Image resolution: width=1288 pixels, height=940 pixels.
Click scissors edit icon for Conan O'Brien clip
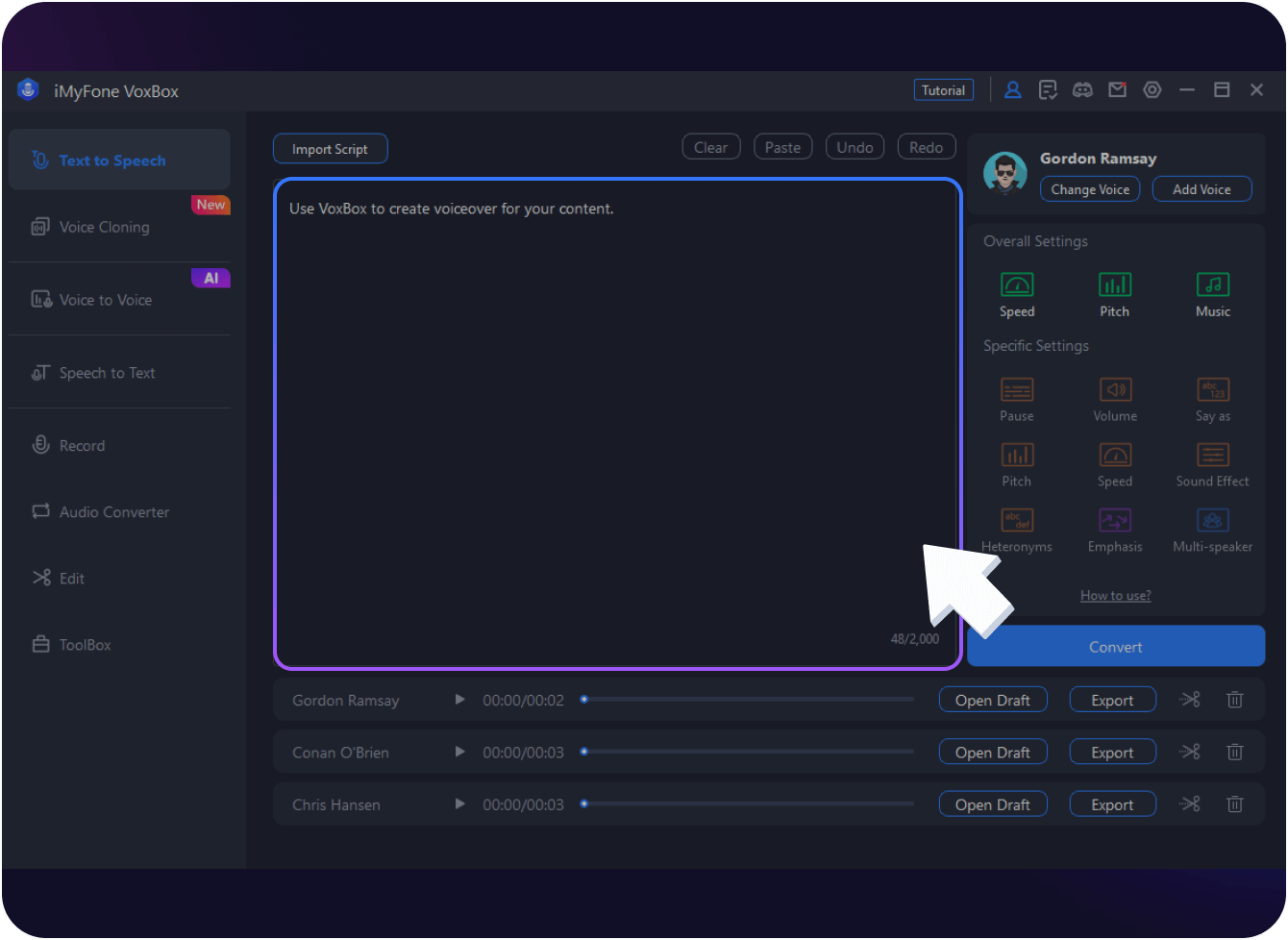(x=1190, y=752)
